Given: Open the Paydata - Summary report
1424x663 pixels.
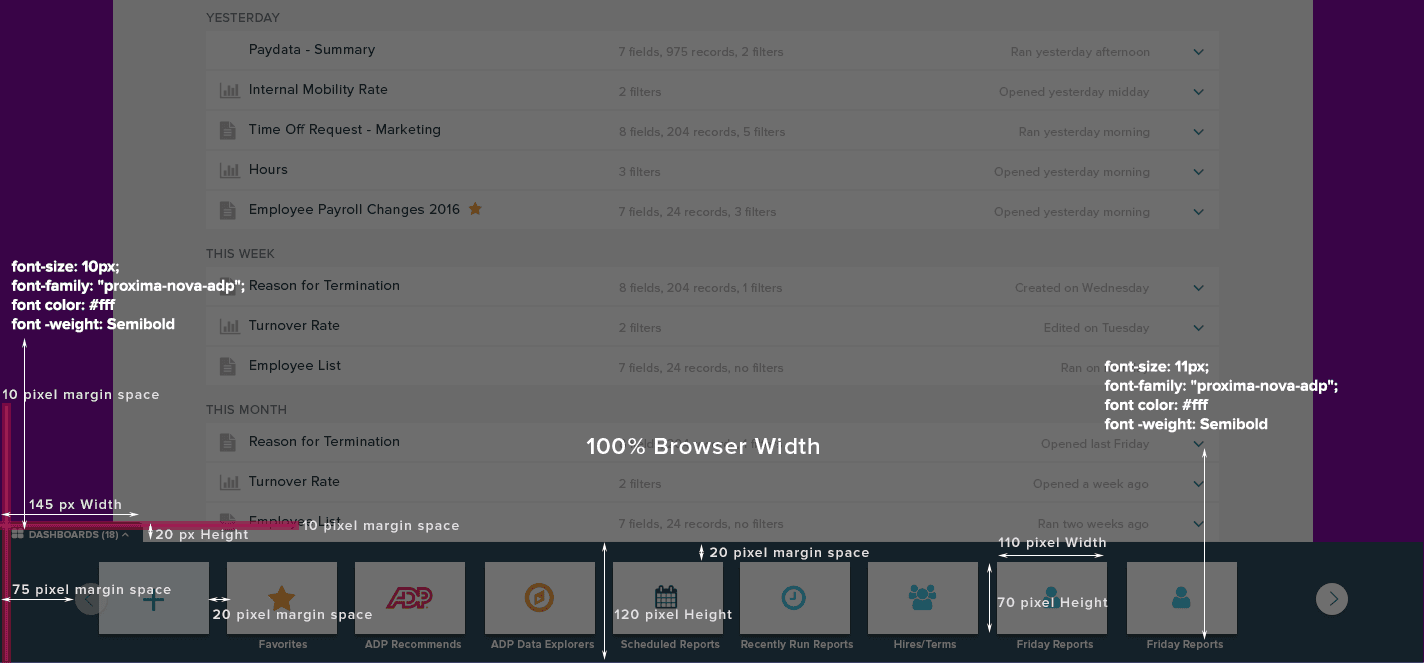Looking at the screenshot, I should (x=312, y=50).
